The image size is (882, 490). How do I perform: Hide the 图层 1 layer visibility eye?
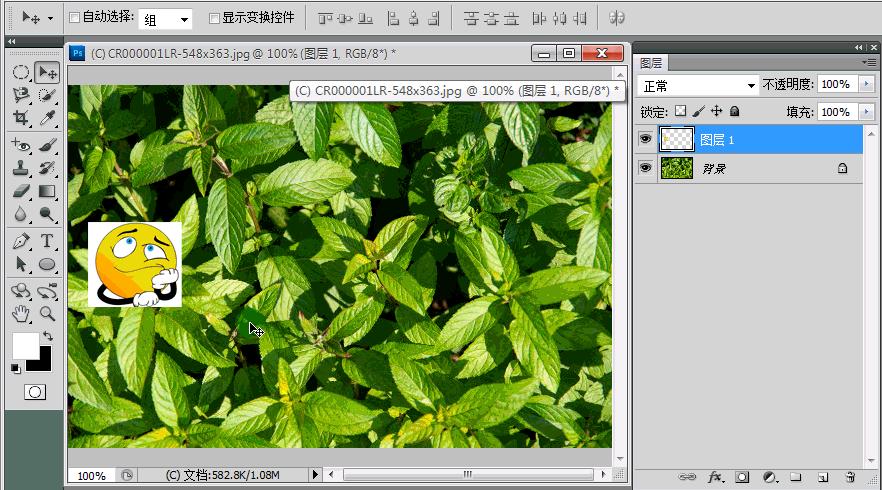point(646,139)
